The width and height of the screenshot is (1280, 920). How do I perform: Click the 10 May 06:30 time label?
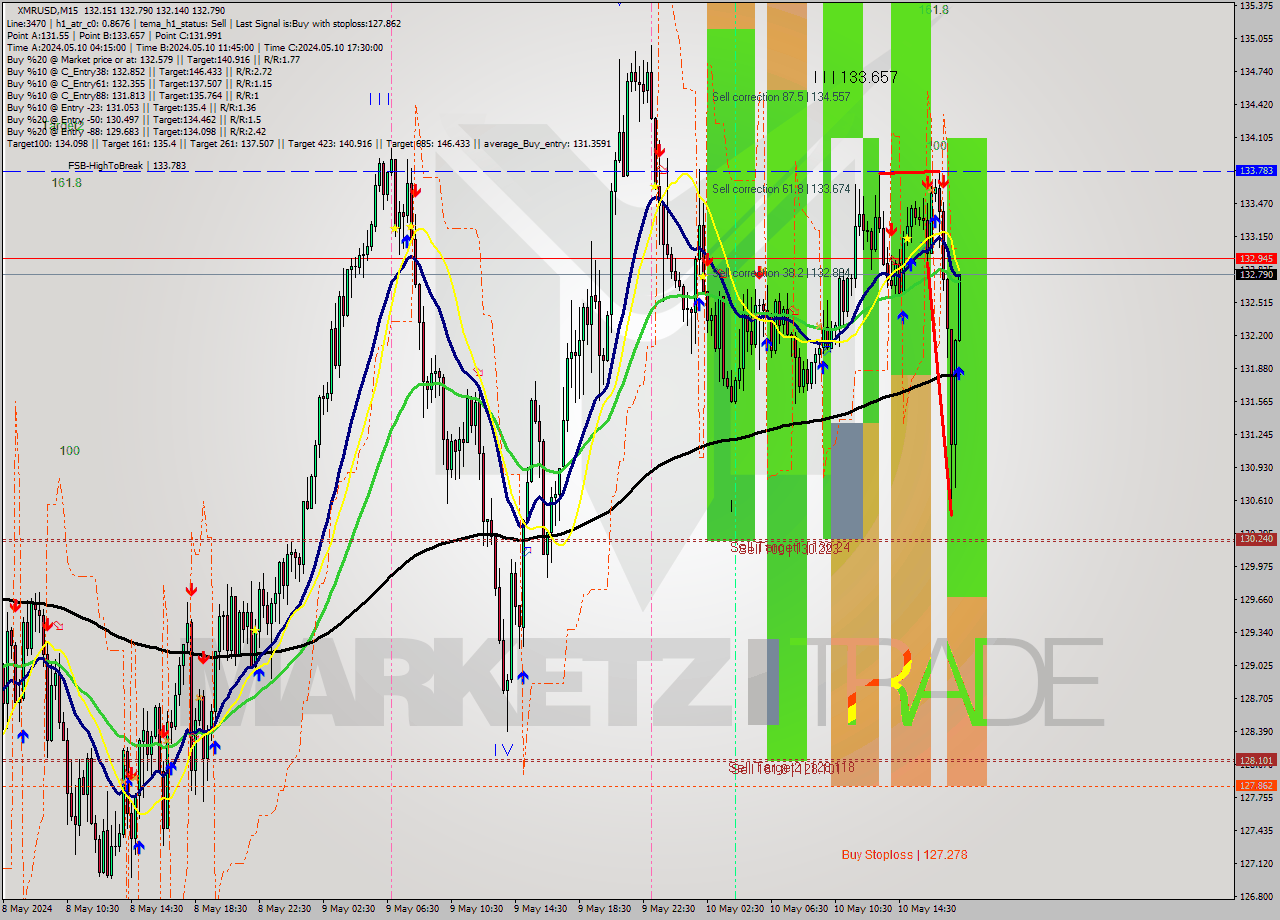point(799,909)
